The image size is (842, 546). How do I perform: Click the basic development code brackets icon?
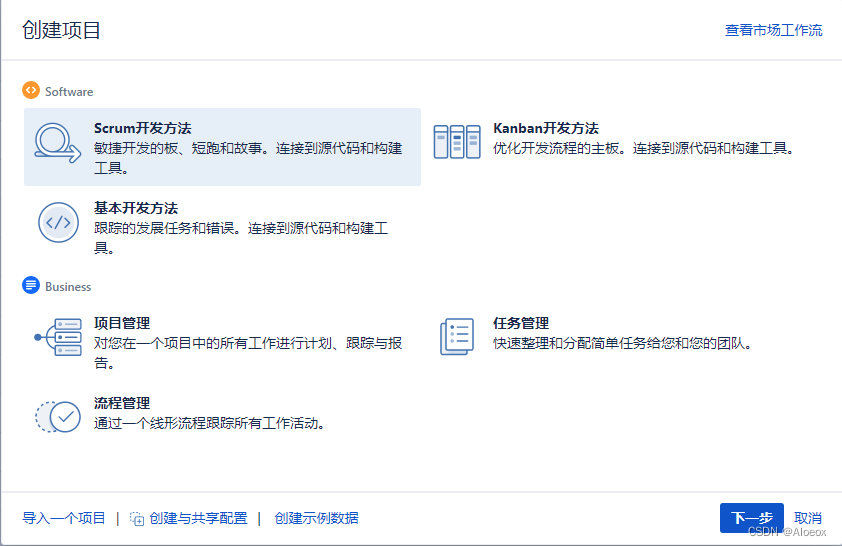click(58, 222)
